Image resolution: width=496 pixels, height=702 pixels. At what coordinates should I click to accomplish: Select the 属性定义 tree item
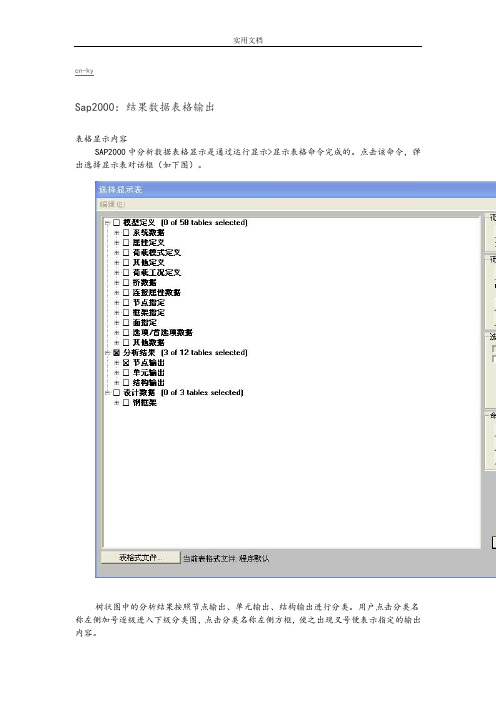tap(149, 243)
